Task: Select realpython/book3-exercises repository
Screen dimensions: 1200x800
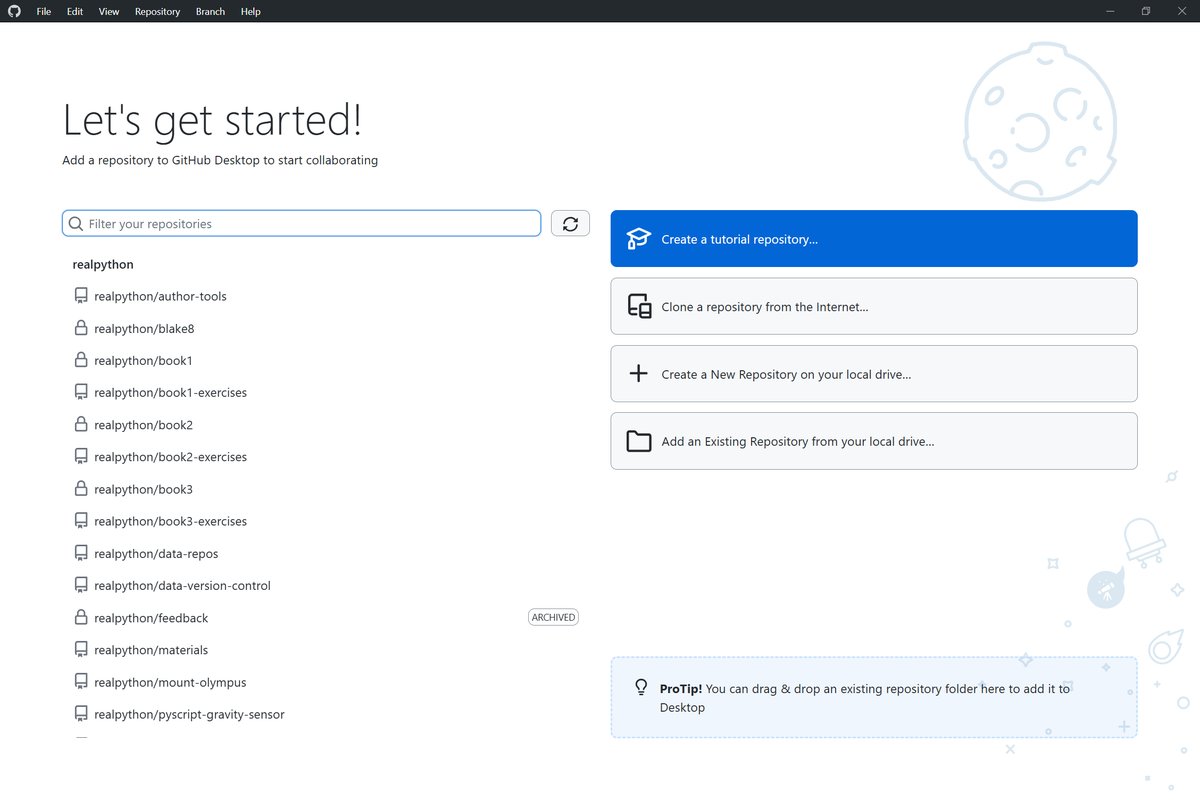Action: (x=326, y=521)
